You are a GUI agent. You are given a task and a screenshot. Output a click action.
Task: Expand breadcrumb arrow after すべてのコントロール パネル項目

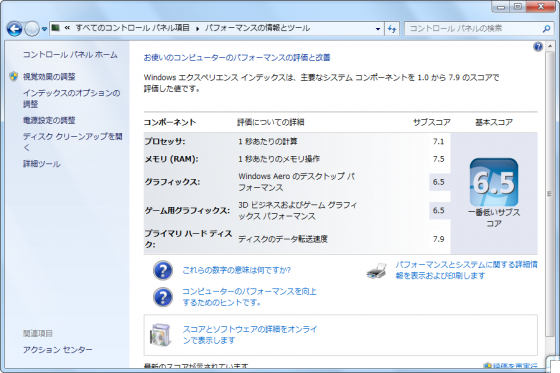point(198,29)
